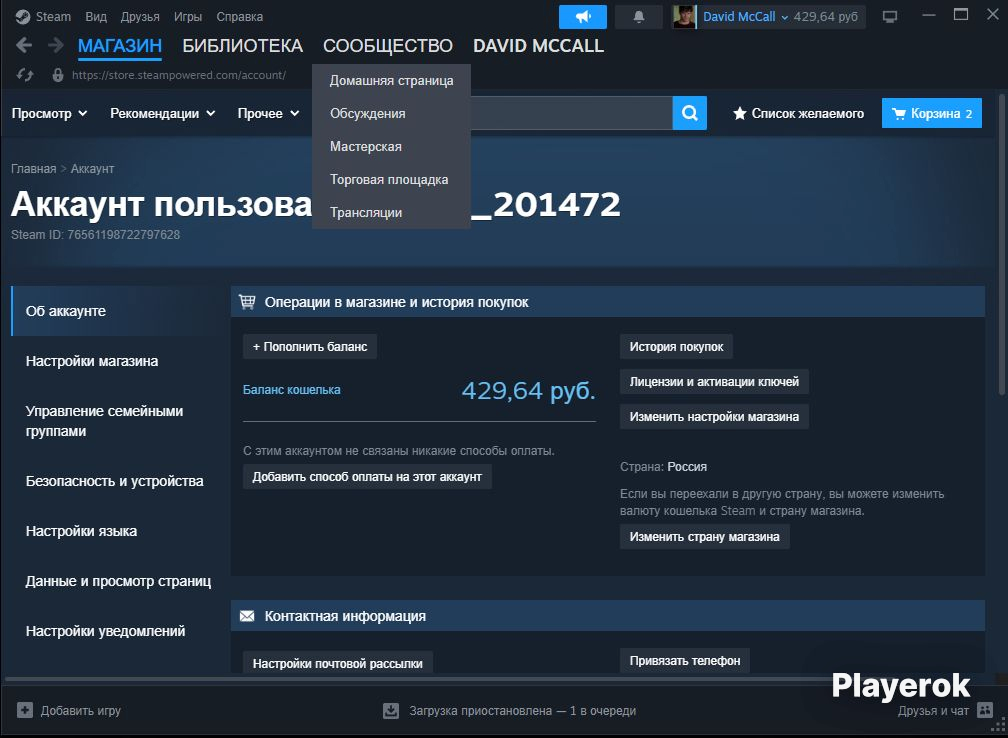Image resolution: width=1008 pixels, height=738 pixels.
Task: Reload the page using the refresh icon
Action: [25, 75]
